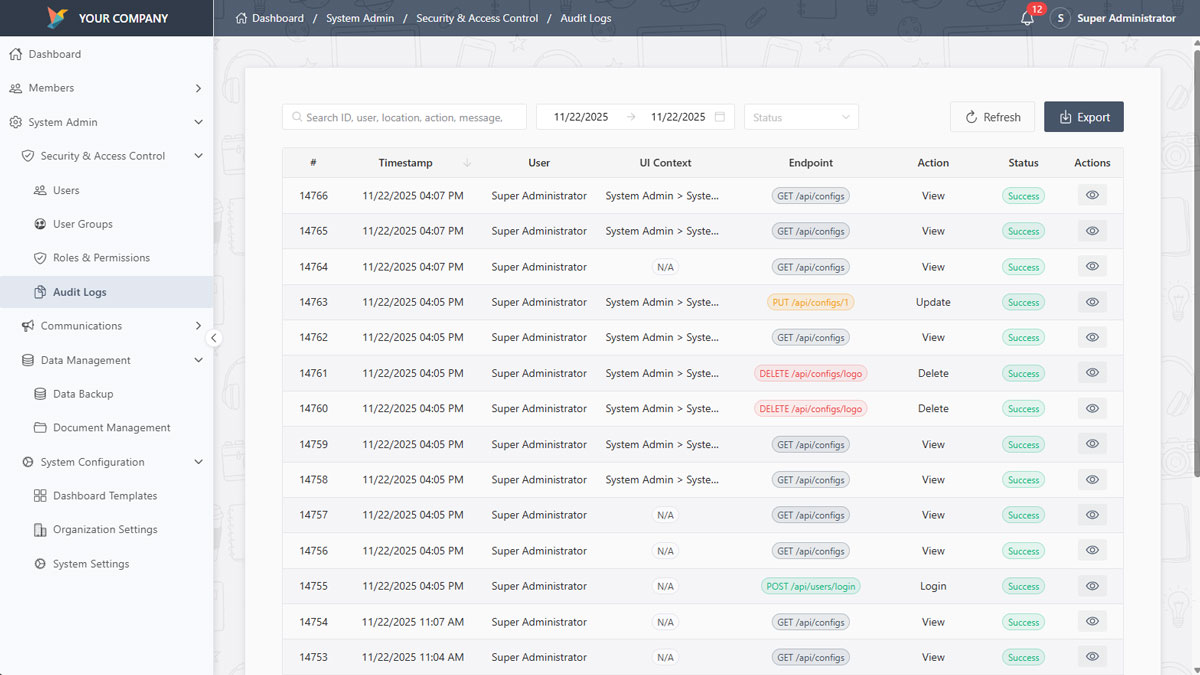
Task: Open Users in the sidebar
Action: pos(107,190)
